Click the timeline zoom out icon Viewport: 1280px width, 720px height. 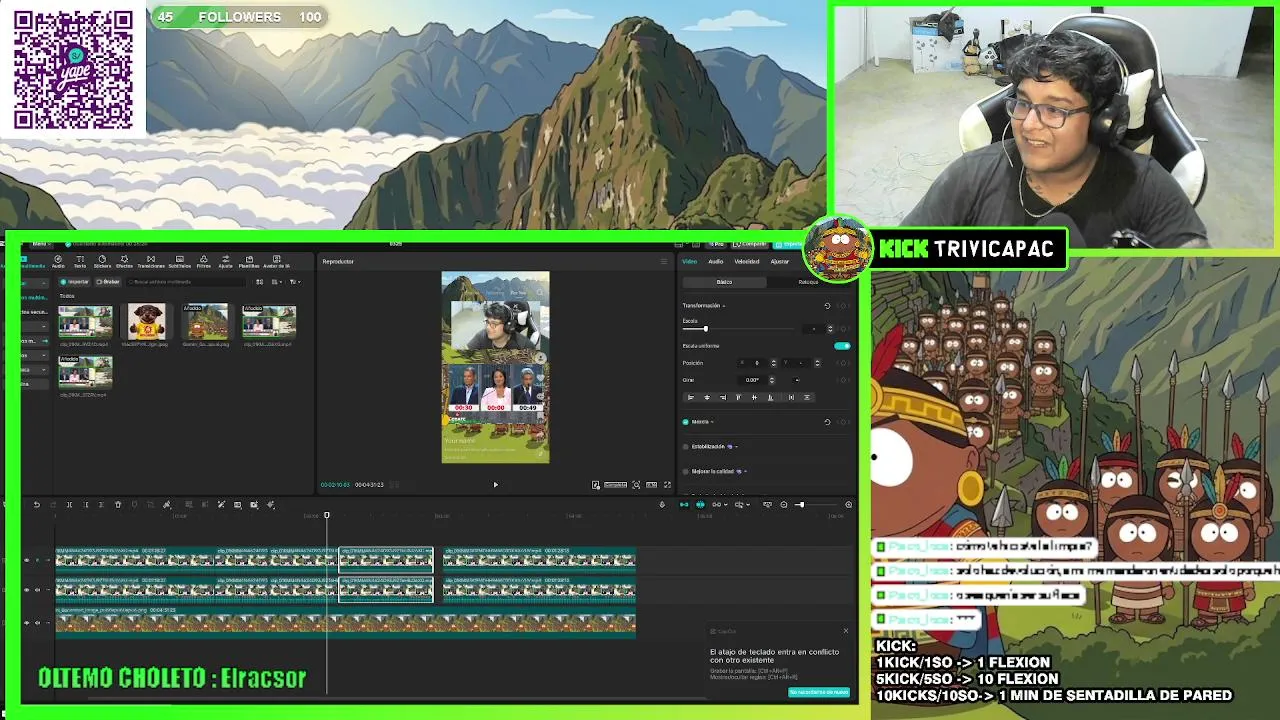coord(784,505)
